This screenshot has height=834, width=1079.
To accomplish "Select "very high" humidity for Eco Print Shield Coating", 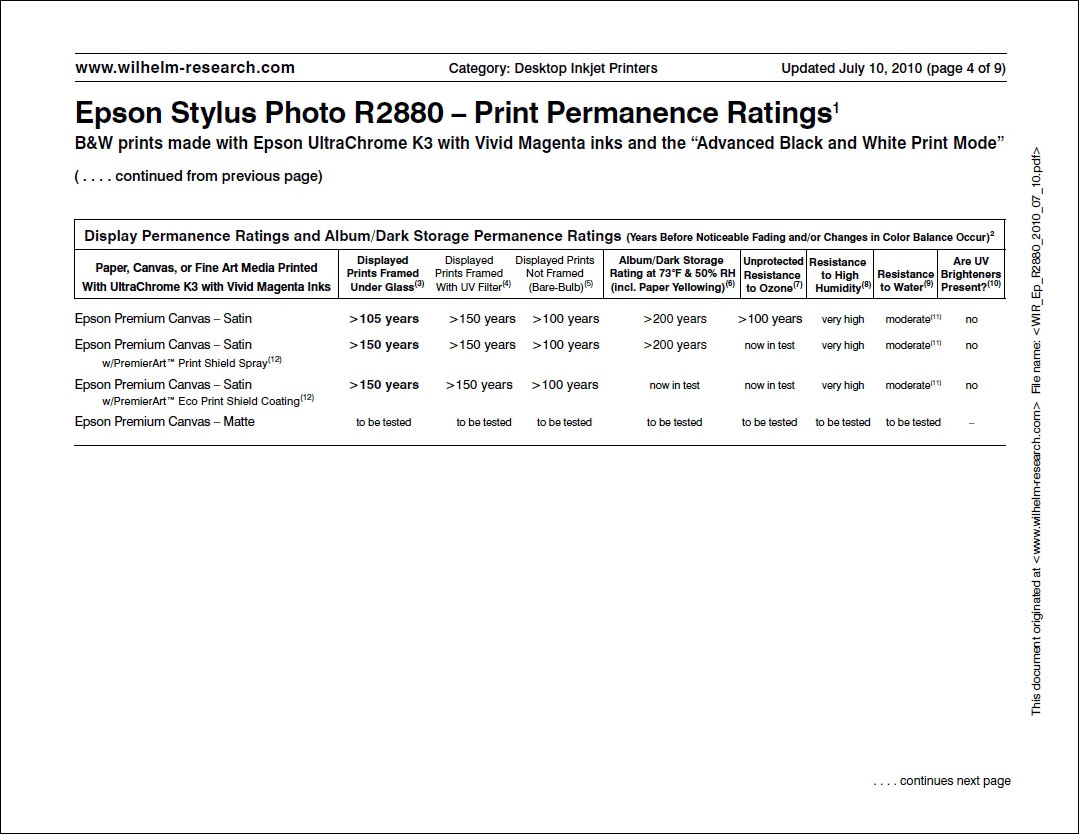I will tap(843, 385).
